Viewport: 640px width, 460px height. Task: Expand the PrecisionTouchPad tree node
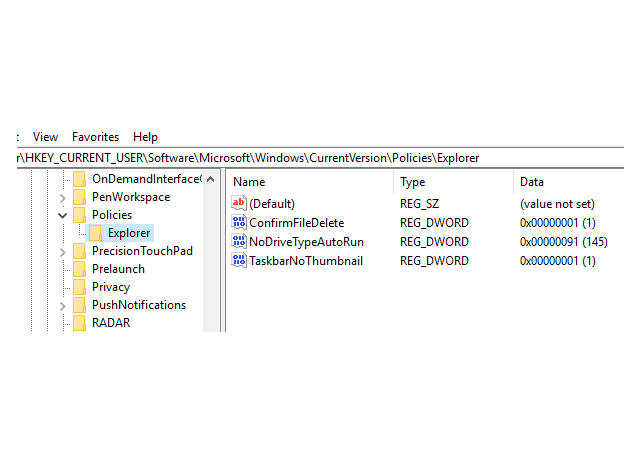coord(63,251)
